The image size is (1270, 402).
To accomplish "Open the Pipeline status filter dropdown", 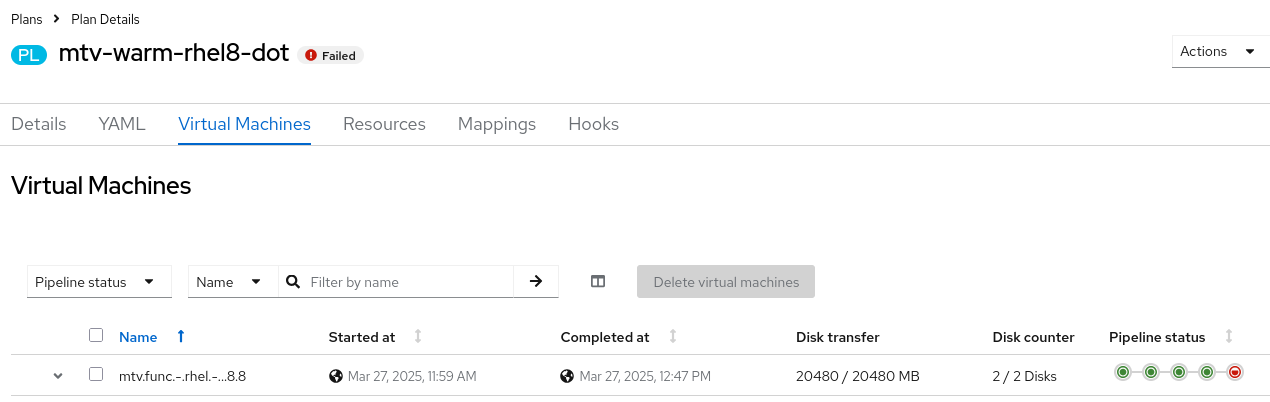I will [x=99, y=282].
